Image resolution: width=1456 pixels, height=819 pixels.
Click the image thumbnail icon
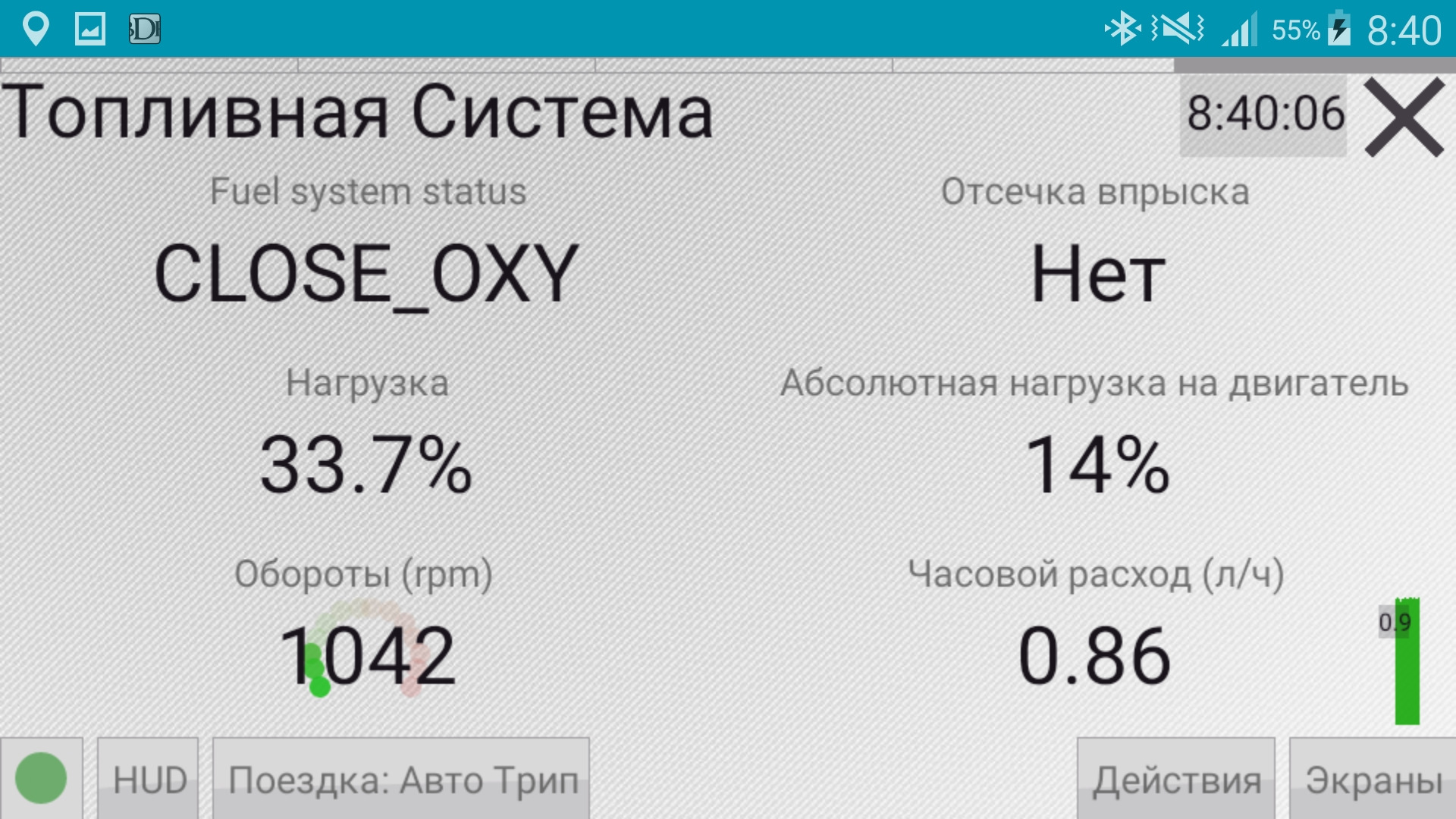click(x=87, y=27)
